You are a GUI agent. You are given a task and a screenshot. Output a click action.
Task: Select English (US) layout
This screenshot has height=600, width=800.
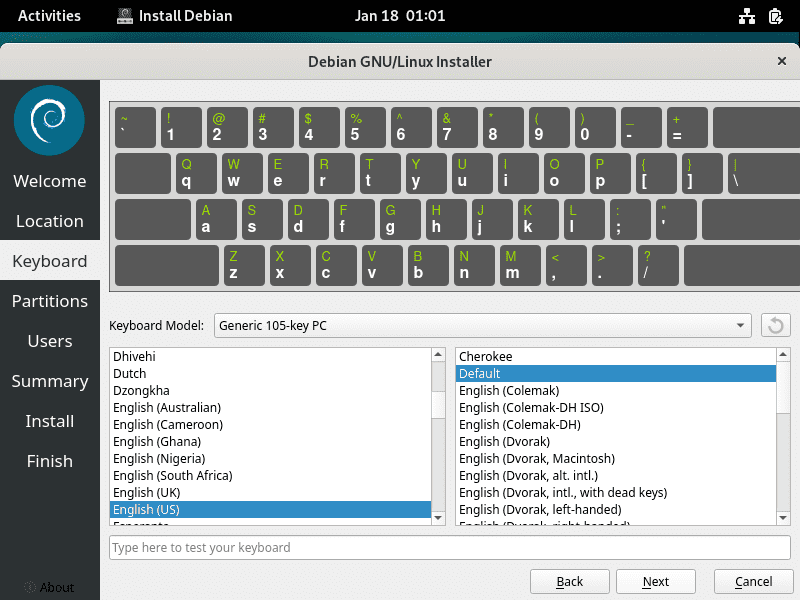pos(270,509)
